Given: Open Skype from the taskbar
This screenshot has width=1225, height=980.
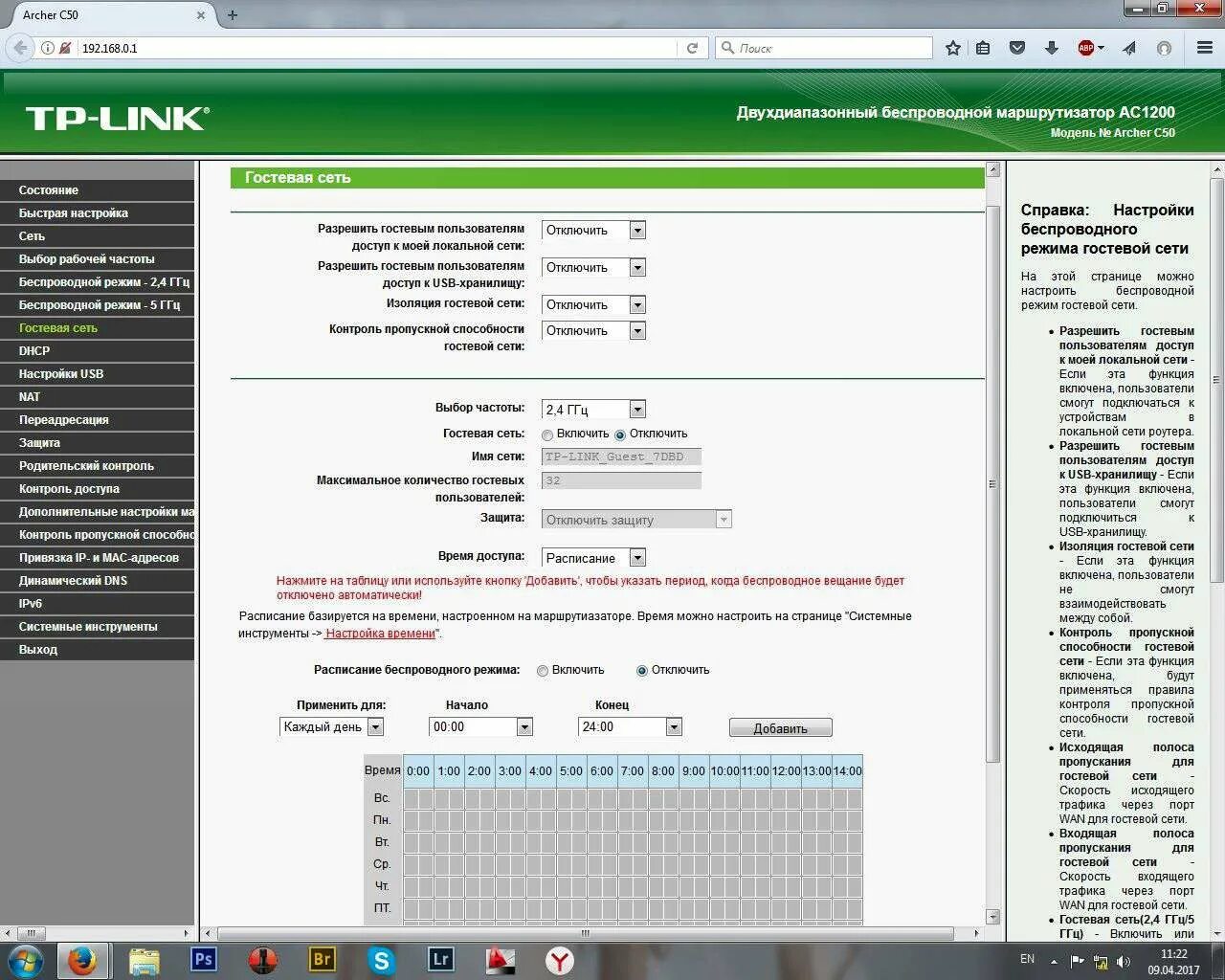Looking at the screenshot, I should (382, 960).
